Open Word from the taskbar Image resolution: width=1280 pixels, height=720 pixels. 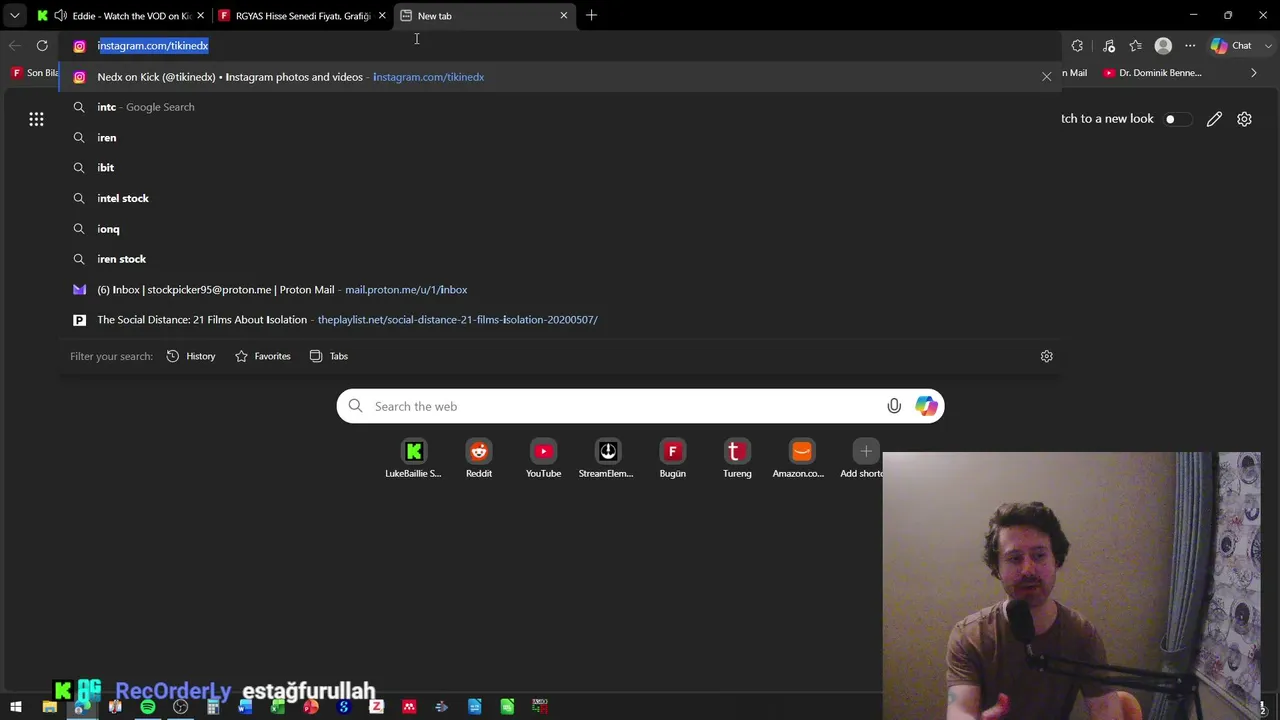pyautogui.click(x=246, y=707)
